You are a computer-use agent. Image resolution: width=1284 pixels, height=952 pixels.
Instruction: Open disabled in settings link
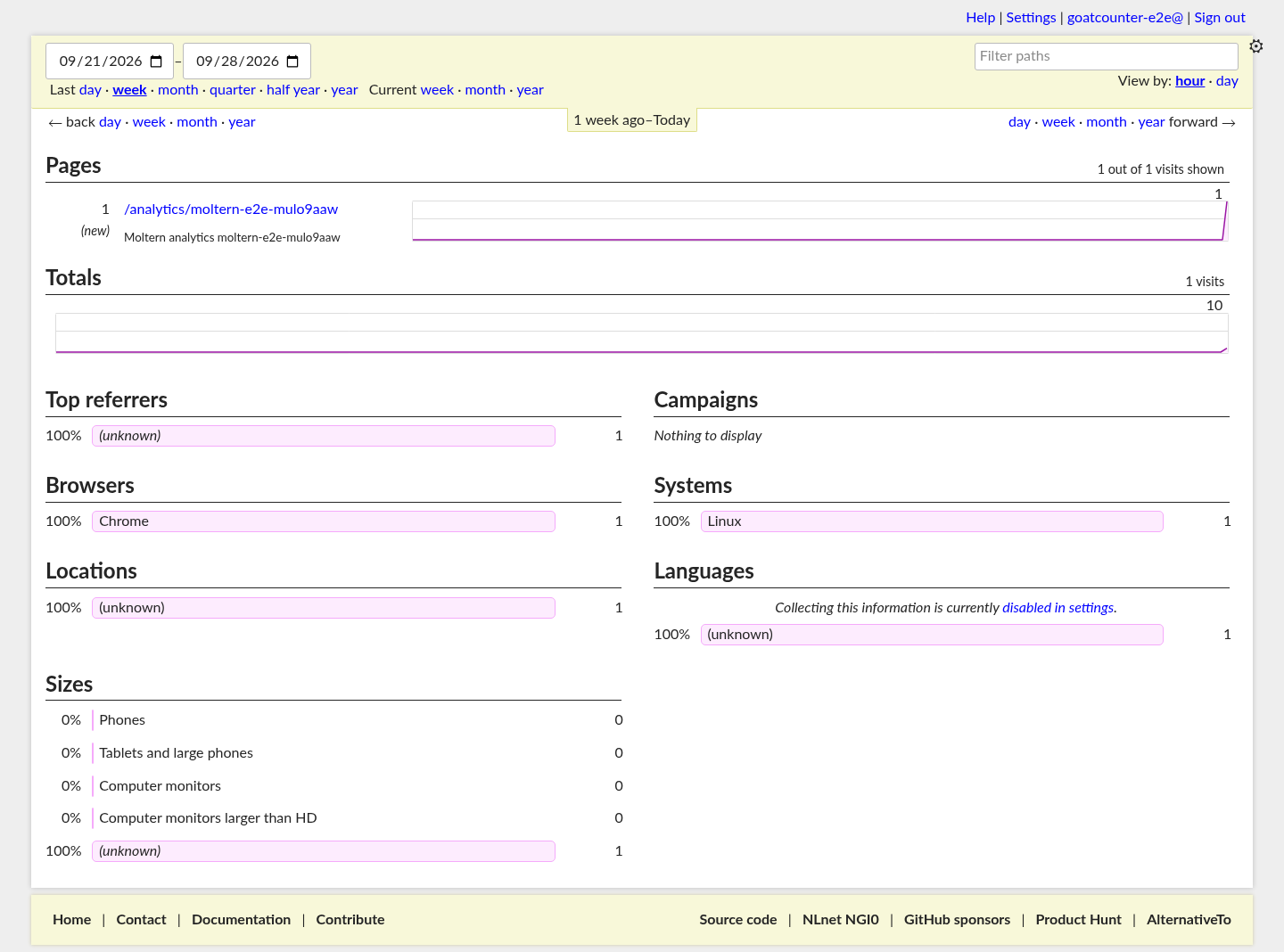[x=1058, y=608]
